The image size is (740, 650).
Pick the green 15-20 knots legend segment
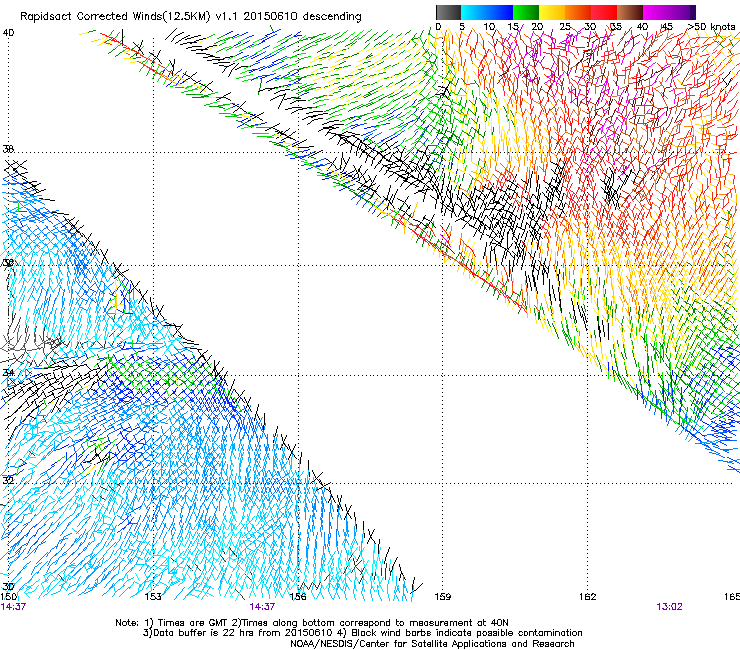pos(526,12)
